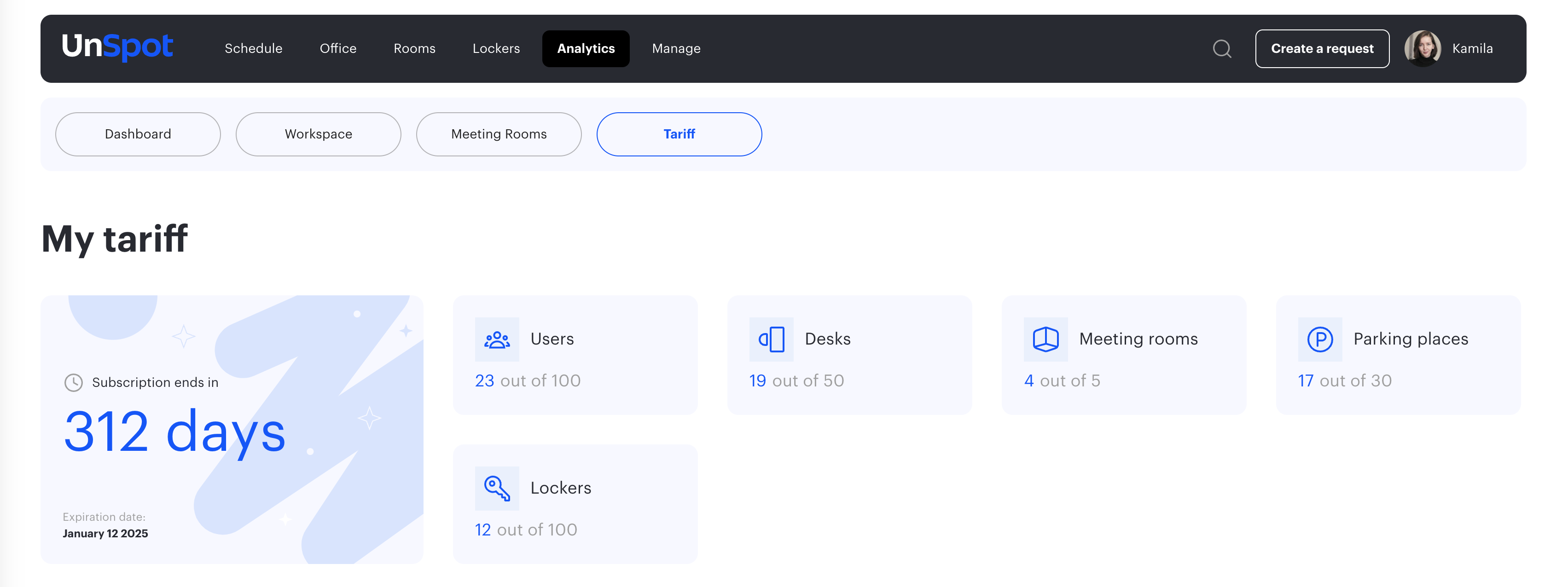Viewport: 1568px width, 587px height.
Task: Click the subscription clock icon
Action: point(73,383)
